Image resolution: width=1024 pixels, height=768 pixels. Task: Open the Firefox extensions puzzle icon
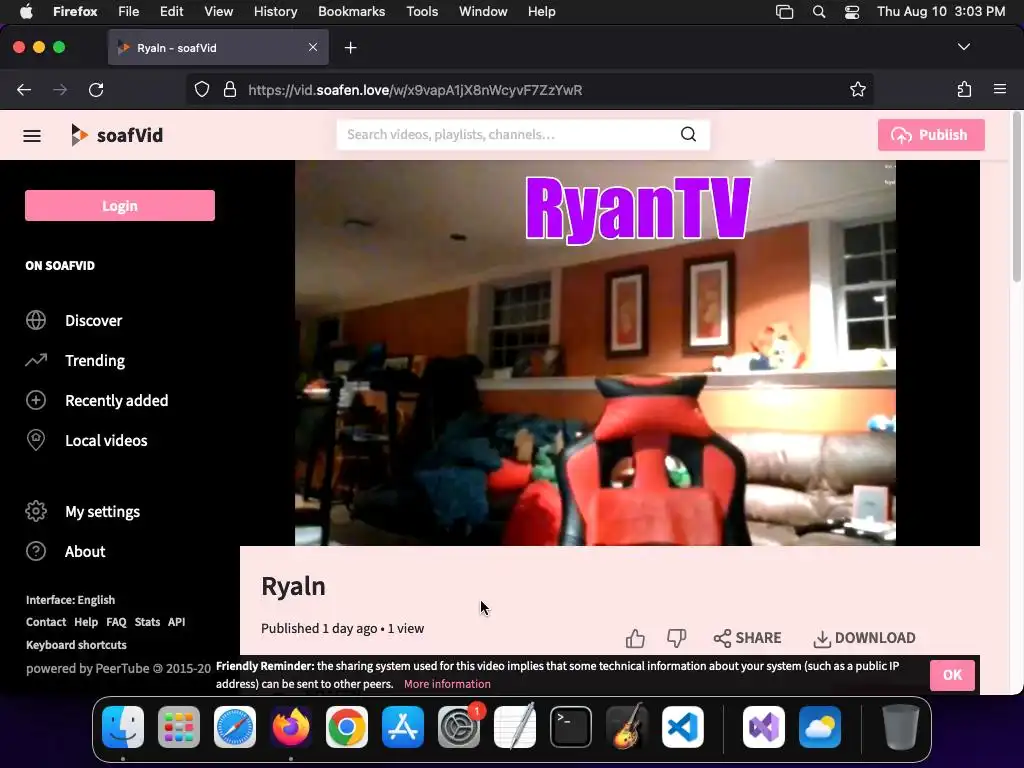(964, 89)
